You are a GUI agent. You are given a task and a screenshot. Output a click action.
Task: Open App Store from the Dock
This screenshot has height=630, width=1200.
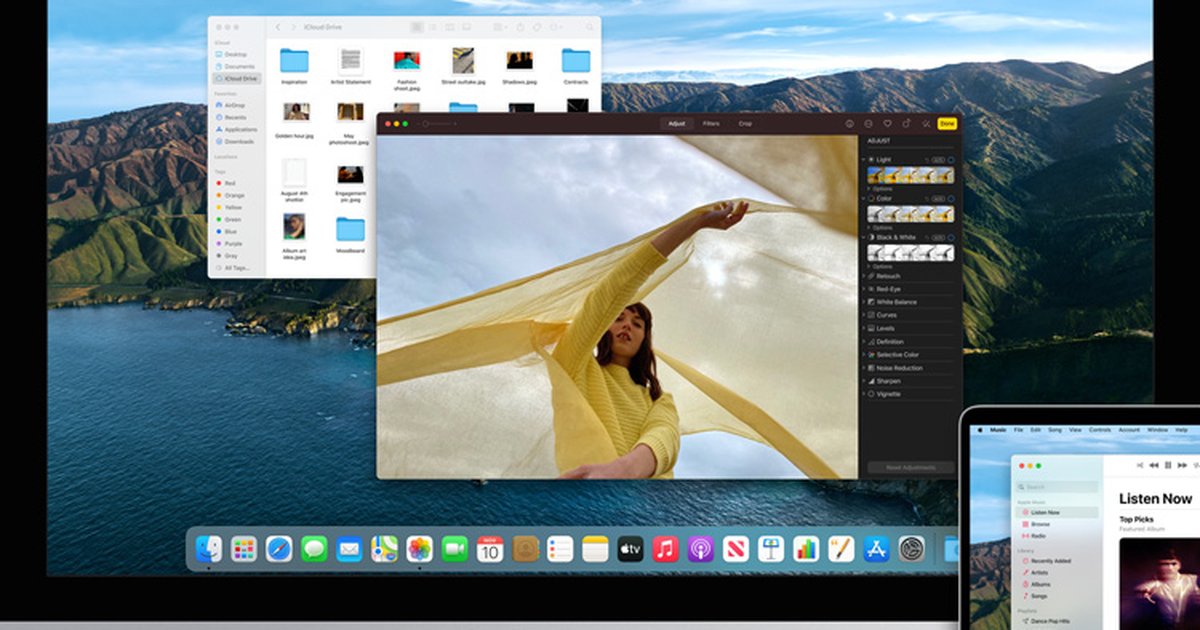click(876, 548)
